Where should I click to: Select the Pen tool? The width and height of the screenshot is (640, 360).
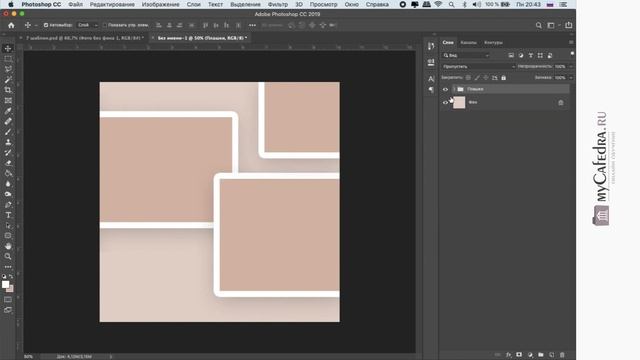coord(8,204)
